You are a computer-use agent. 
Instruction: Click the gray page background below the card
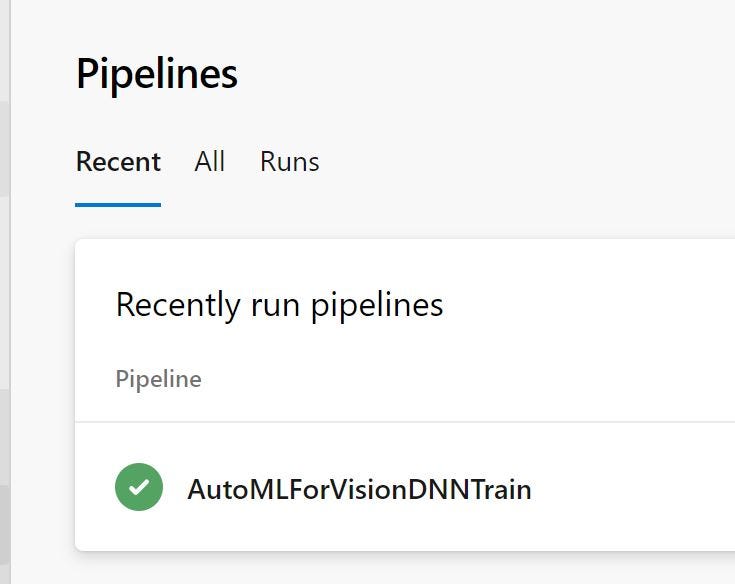pyautogui.click(x=400, y=568)
